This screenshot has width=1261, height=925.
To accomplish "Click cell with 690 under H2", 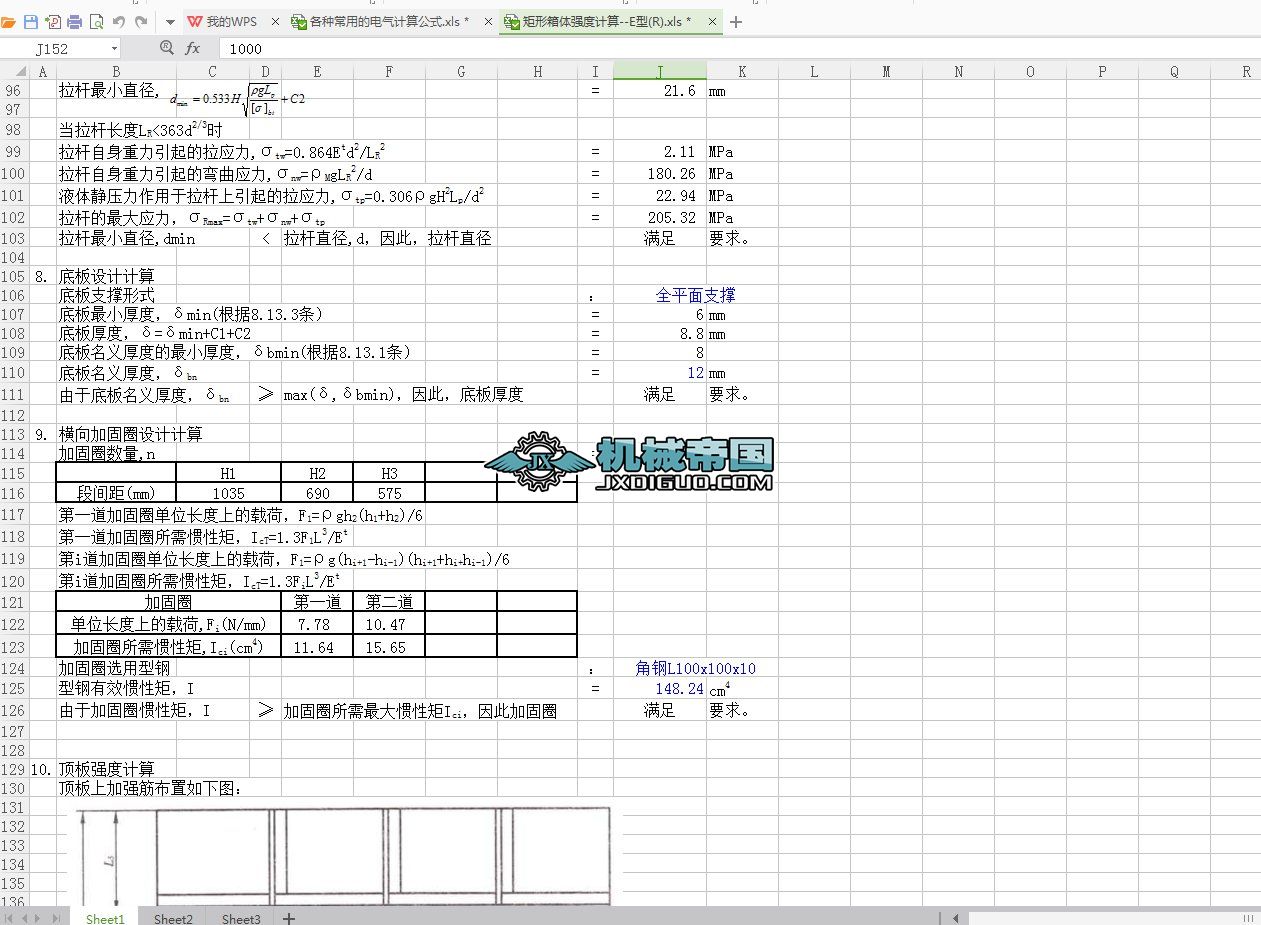I will (x=318, y=493).
